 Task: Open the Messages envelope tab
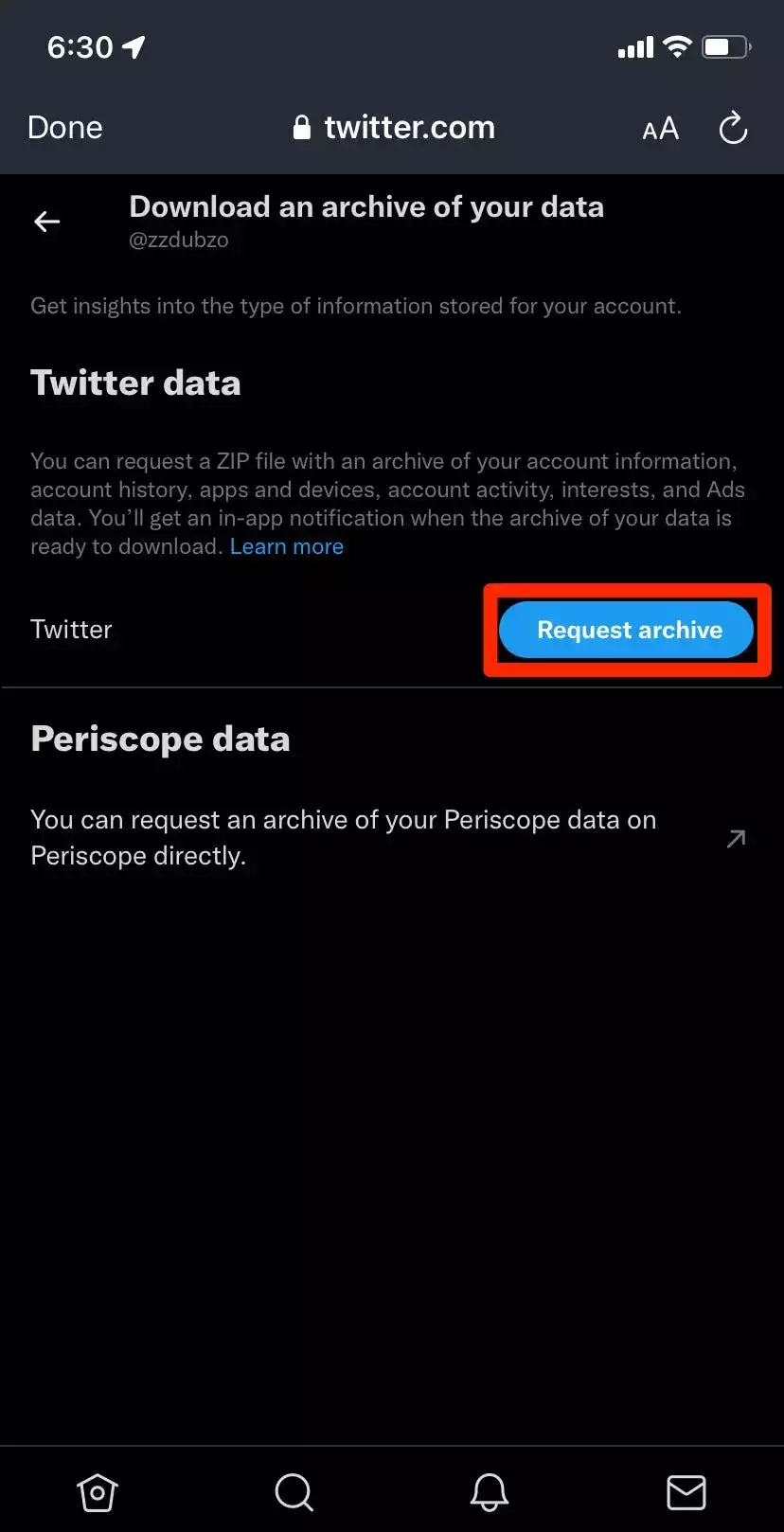coord(686,1492)
